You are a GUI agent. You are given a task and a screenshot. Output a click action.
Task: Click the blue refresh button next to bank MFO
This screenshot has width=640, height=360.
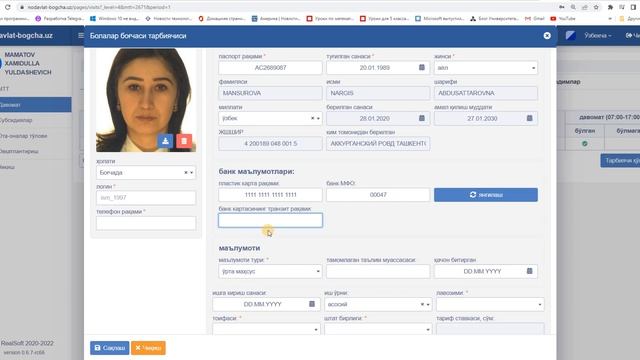[x=486, y=195]
